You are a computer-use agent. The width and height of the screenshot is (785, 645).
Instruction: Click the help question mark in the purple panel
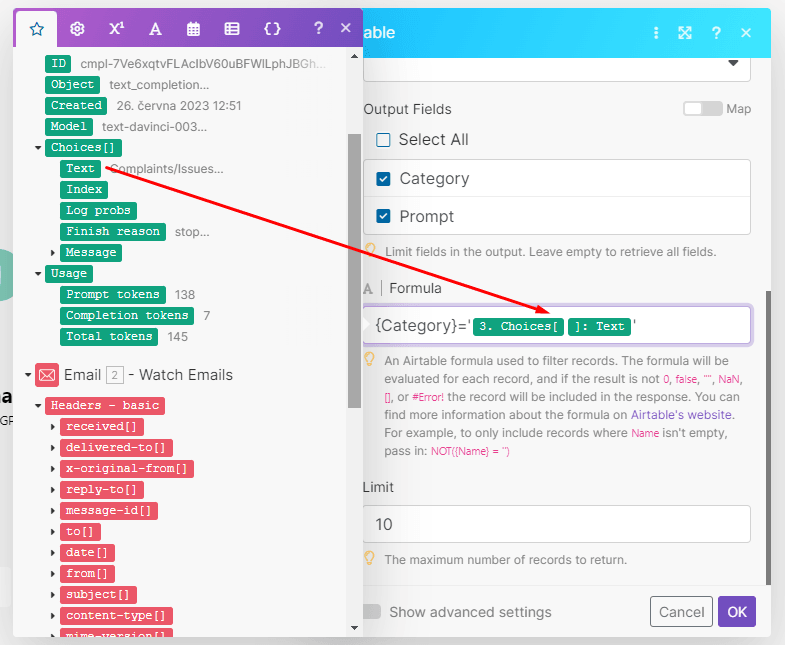[318, 29]
